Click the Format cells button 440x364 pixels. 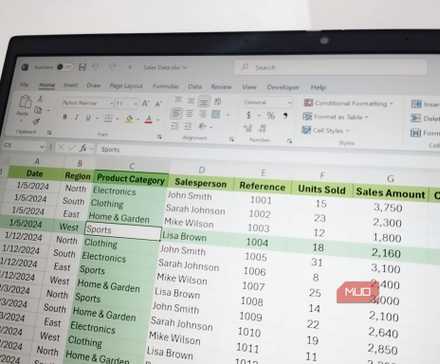425,133
